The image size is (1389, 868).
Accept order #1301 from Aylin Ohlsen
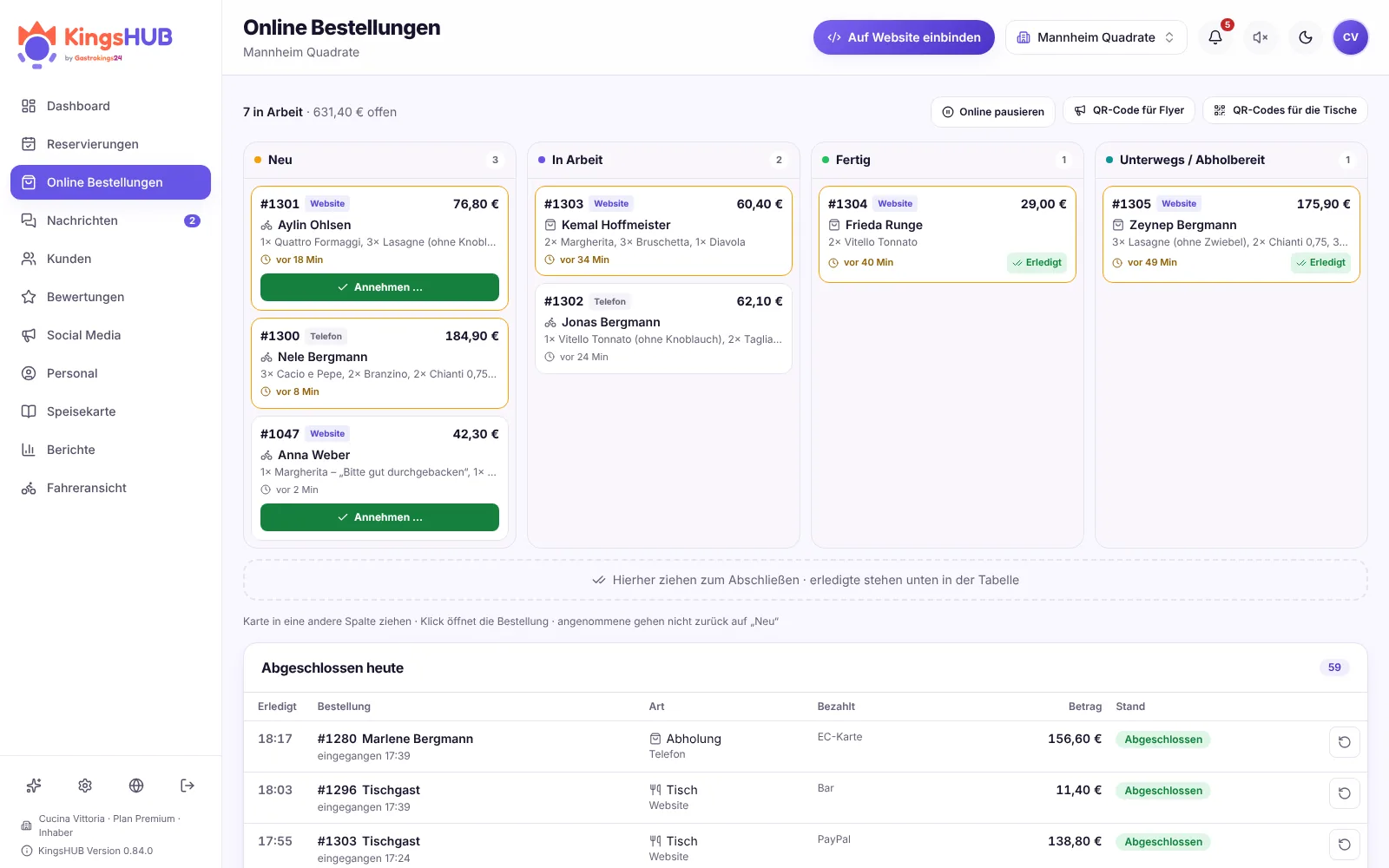pyautogui.click(x=379, y=287)
